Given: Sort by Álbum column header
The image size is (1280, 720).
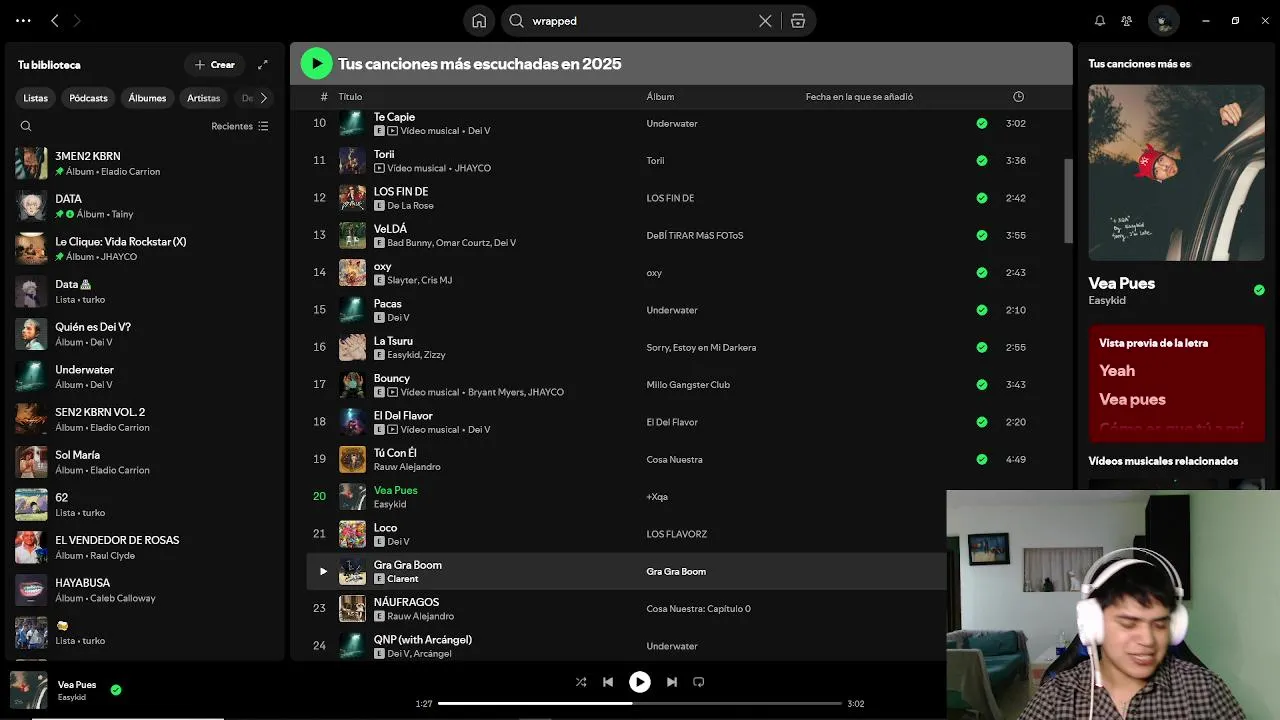Looking at the screenshot, I should click(x=660, y=97).
